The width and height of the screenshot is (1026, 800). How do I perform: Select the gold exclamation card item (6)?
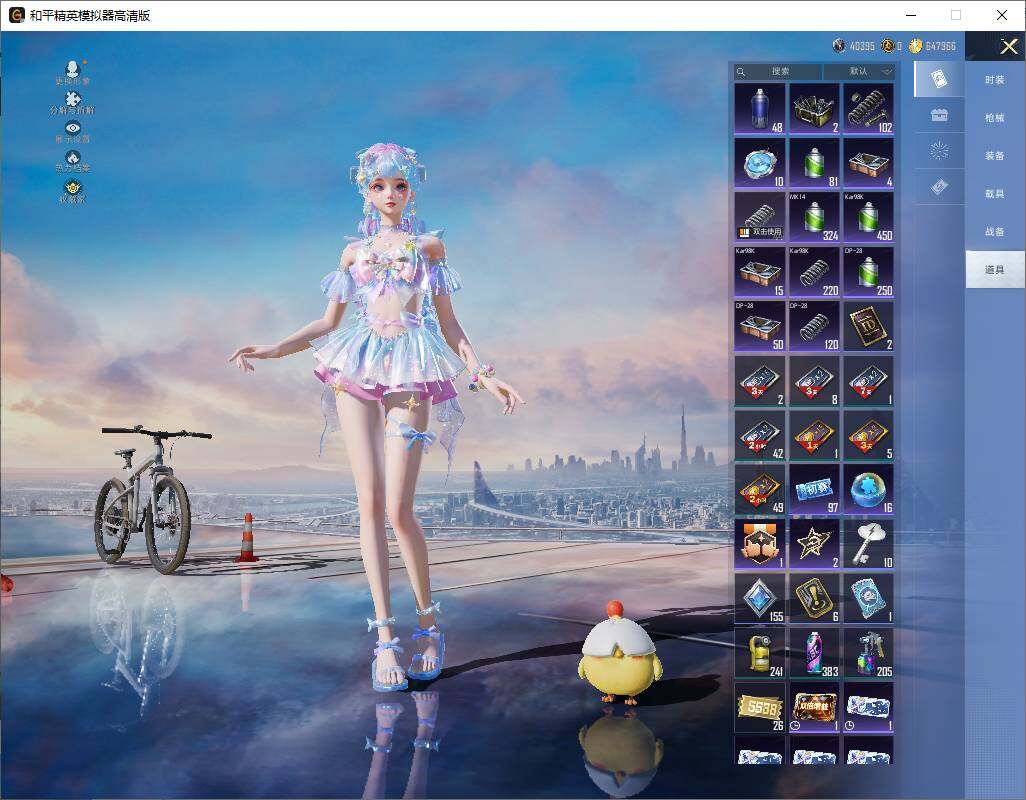(814, 599)
